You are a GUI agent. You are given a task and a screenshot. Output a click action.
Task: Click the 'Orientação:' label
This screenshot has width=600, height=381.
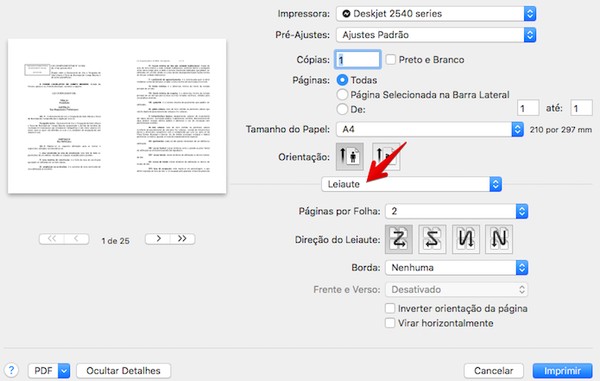point(304,157)
